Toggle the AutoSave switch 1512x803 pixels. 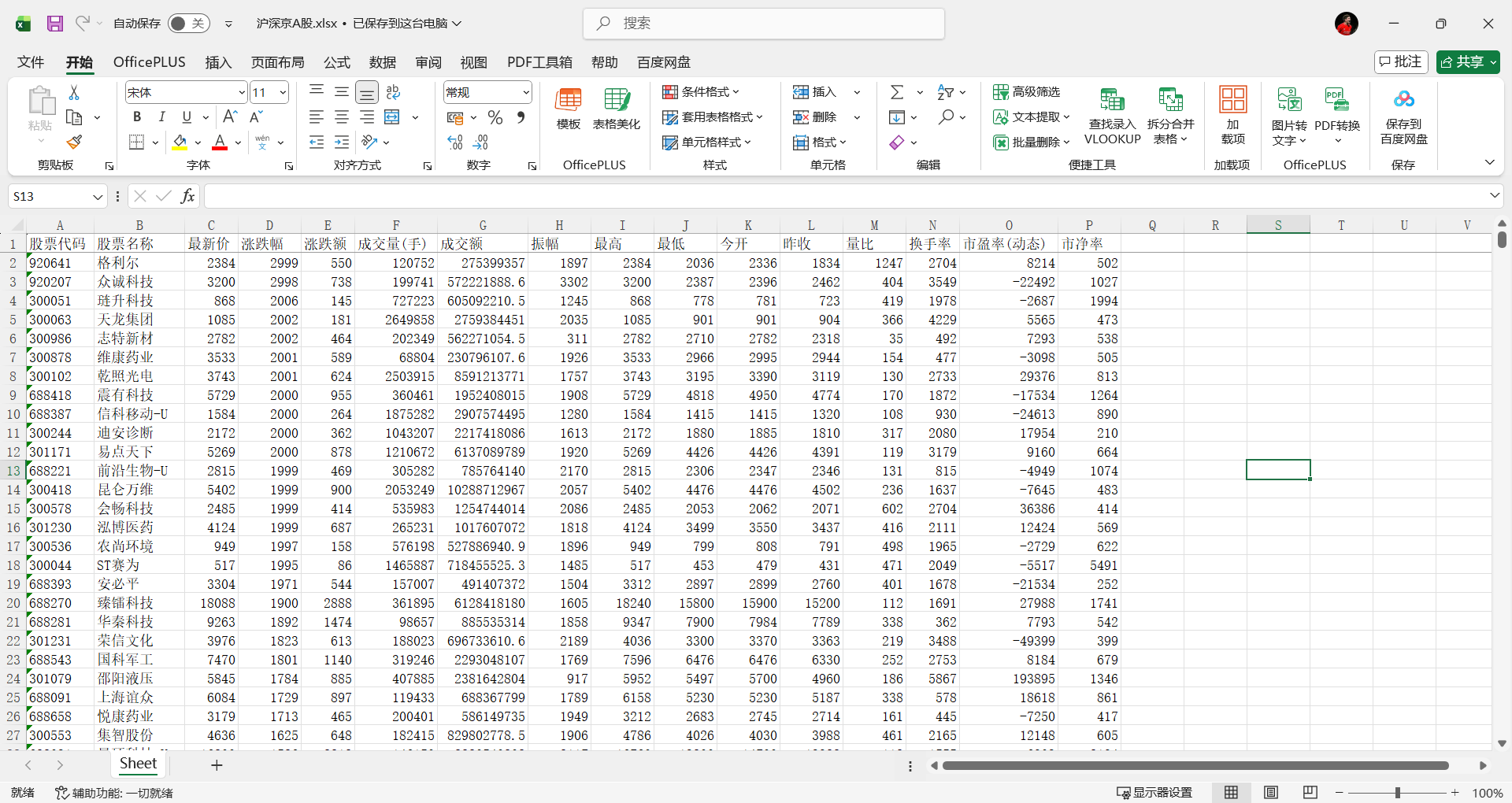click(188, 24)
